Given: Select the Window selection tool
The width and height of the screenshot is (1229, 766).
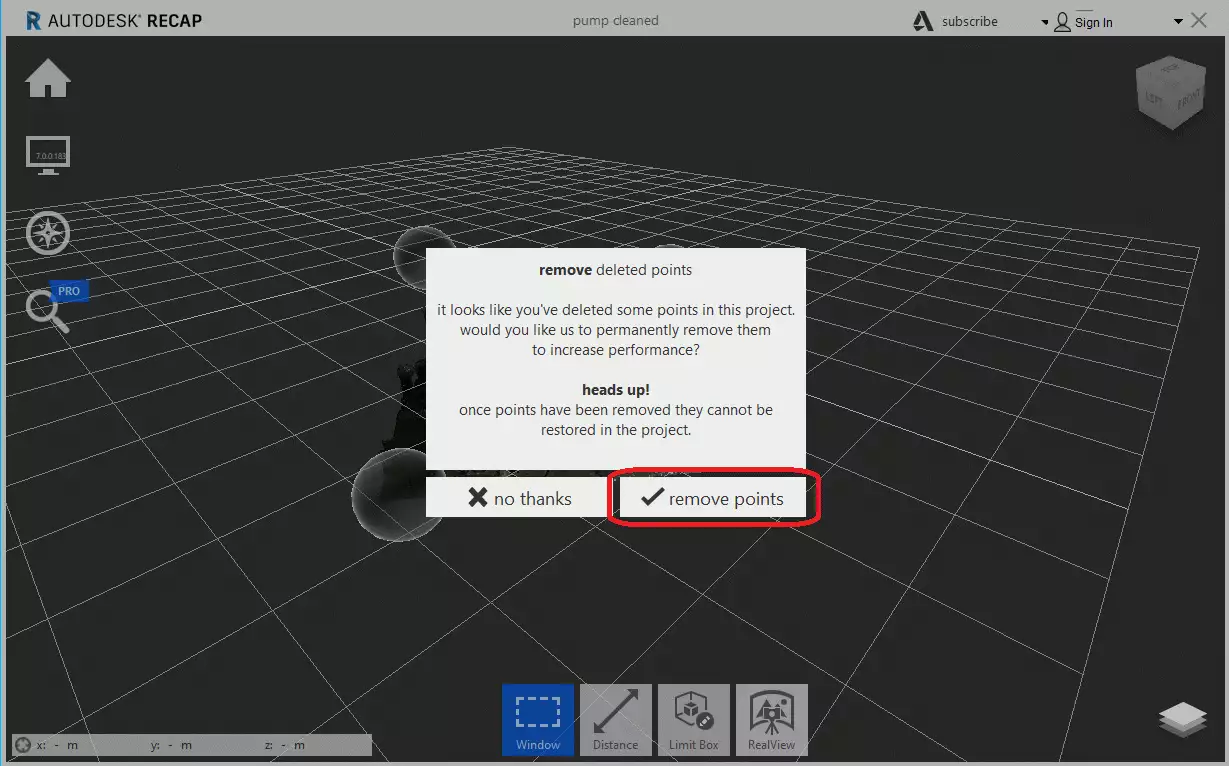Looking at the screenshot, I should click(x=538, y=719).
